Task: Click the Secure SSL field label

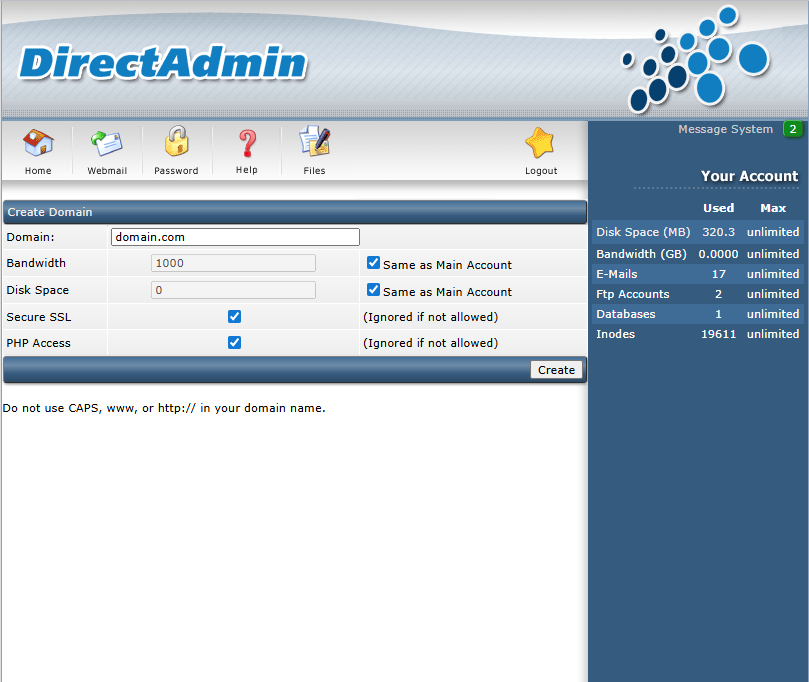Action: [39, 317]
